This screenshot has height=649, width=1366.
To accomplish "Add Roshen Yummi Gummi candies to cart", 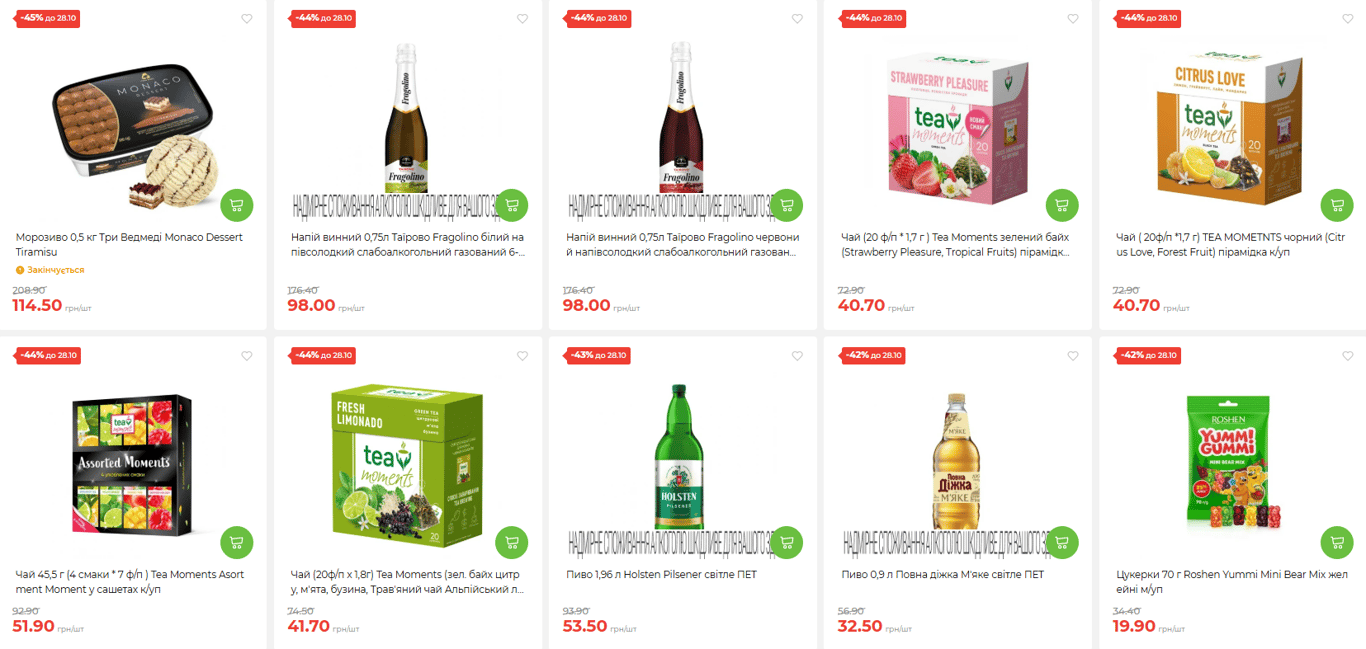I will pyautogui.click(x=1337, y=542).
